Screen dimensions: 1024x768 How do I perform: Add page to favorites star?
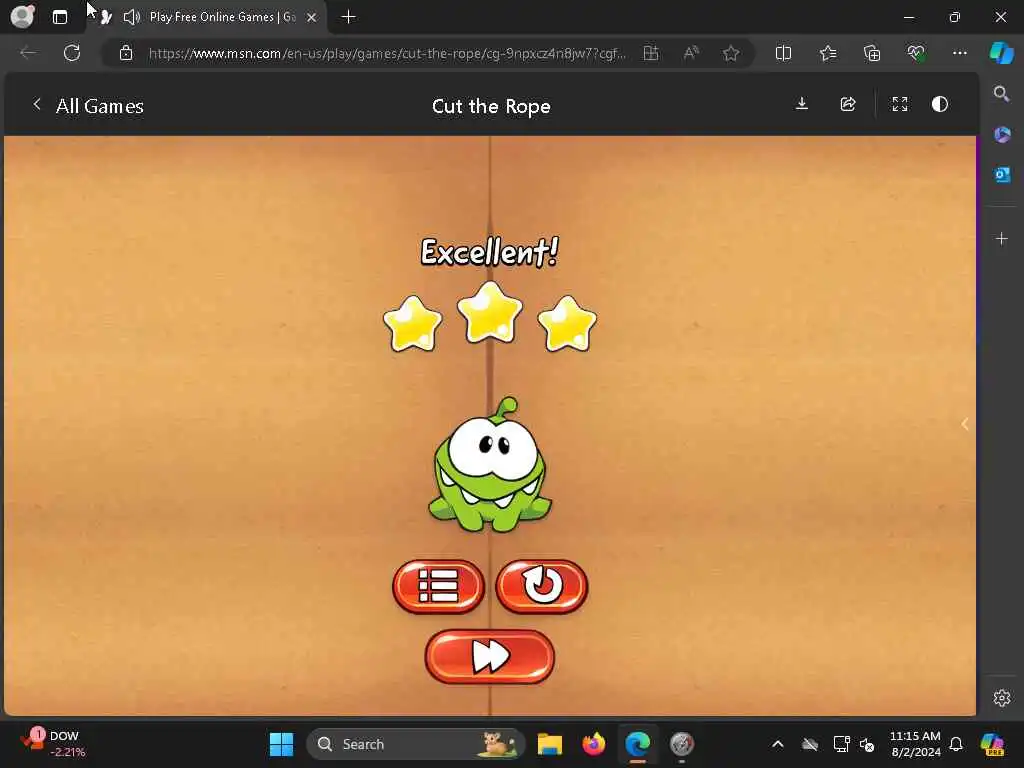tap(731, 53)
